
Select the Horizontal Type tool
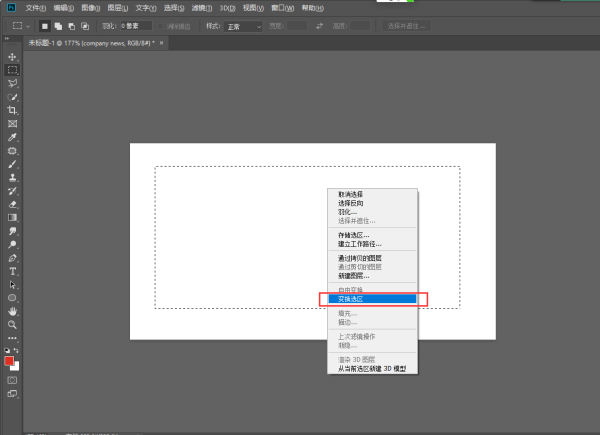[12, 271]
